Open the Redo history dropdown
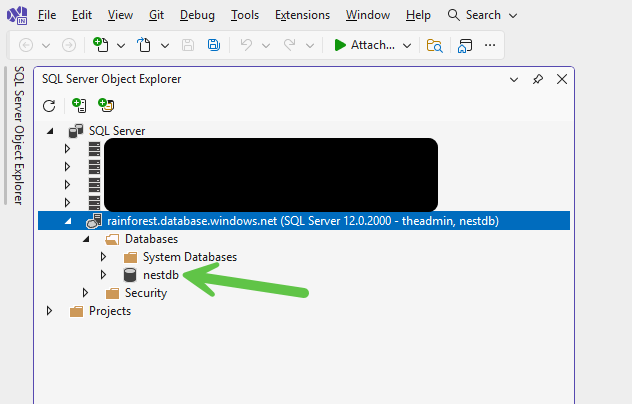 pyautogui.click(x=310, y=46)
